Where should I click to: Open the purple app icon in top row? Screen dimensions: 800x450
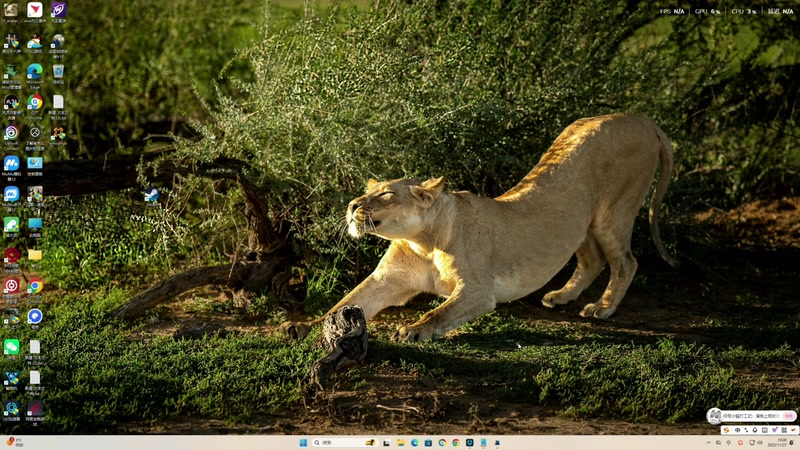(x=58, y=10)
